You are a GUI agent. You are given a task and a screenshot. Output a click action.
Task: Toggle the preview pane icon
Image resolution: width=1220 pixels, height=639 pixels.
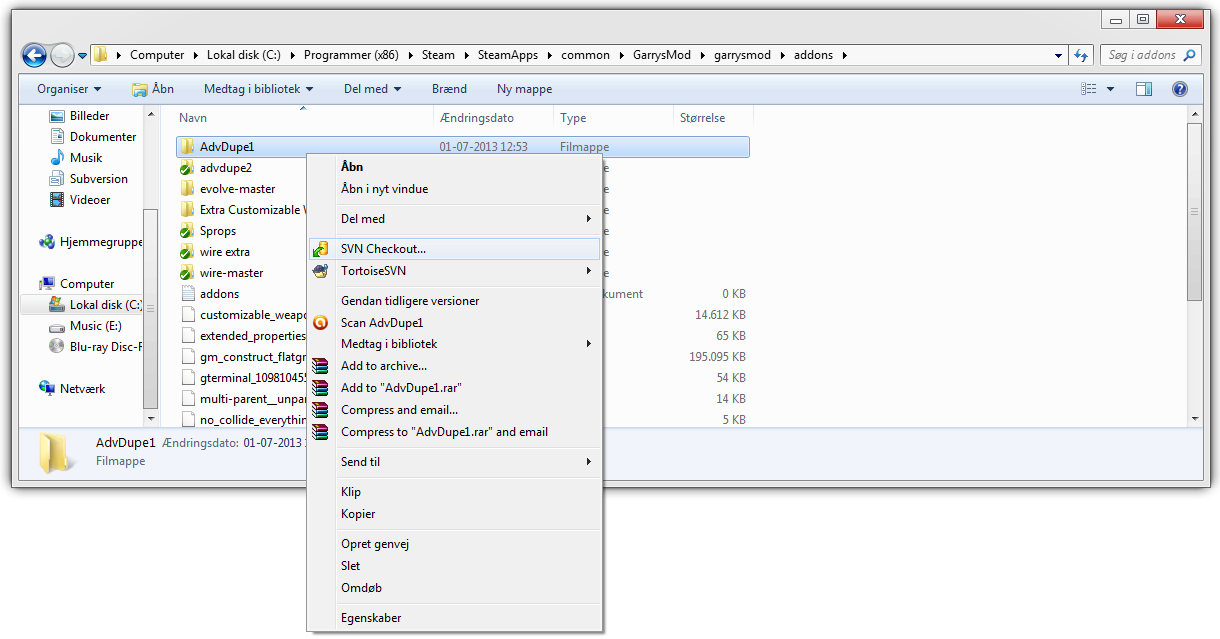(x=1144, y=89)
